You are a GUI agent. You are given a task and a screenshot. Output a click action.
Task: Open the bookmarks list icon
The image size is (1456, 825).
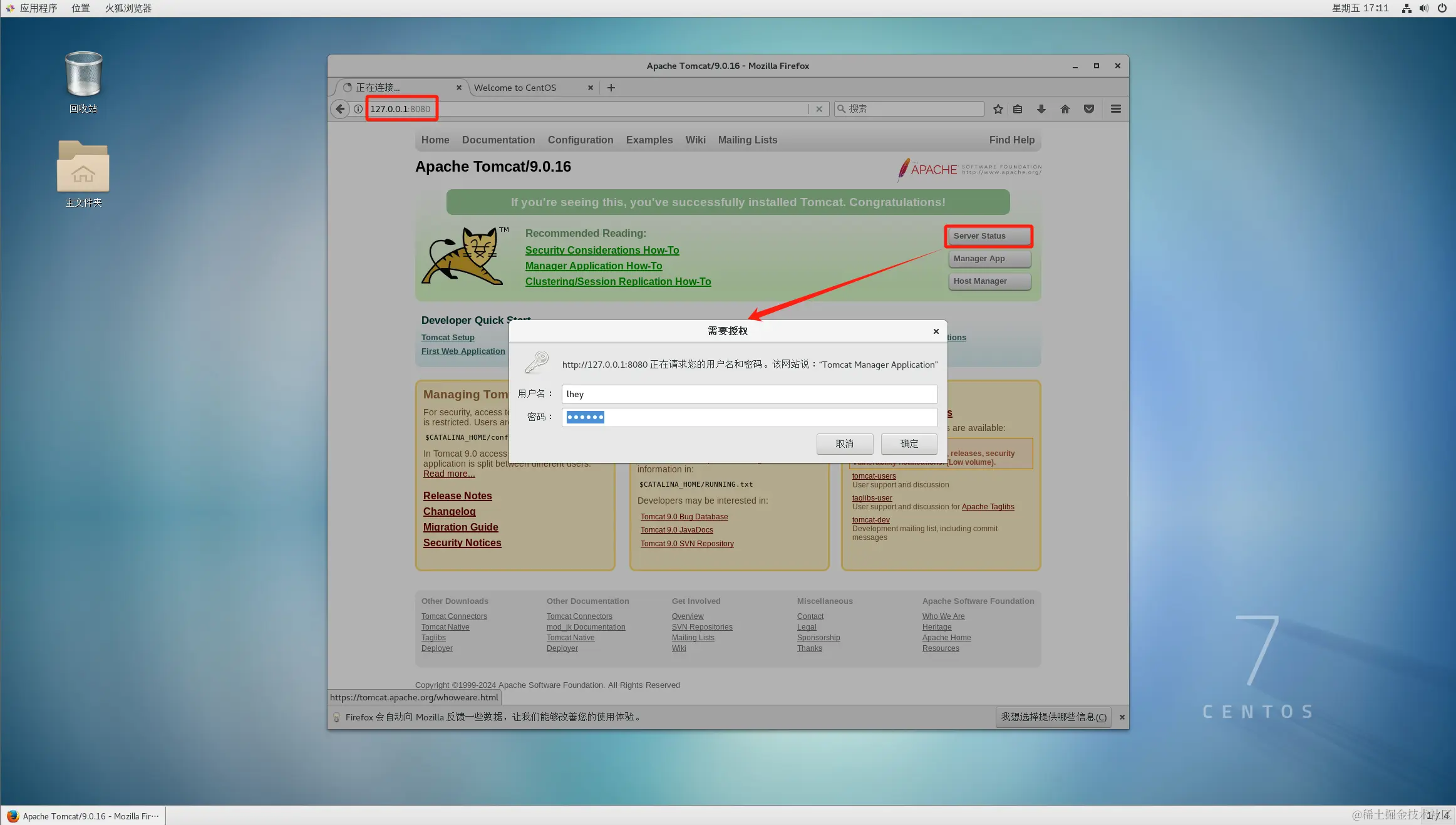[1018, 109]
